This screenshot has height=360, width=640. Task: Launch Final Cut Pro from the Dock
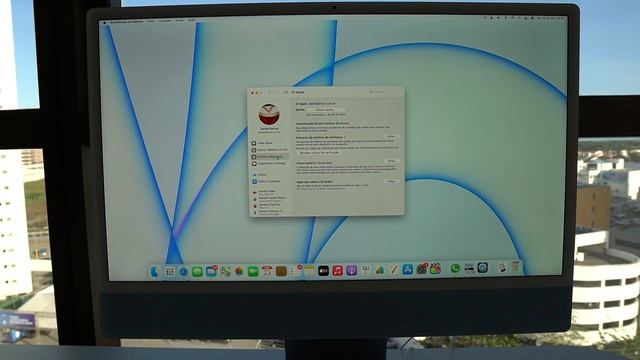pos(436,269)
